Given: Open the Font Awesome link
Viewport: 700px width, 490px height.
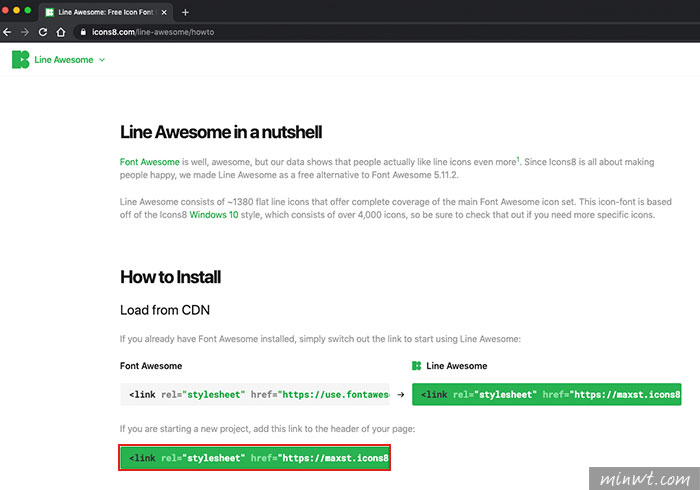Looking at the screenshot, I should pyautogui.click(x=150, y=162).
